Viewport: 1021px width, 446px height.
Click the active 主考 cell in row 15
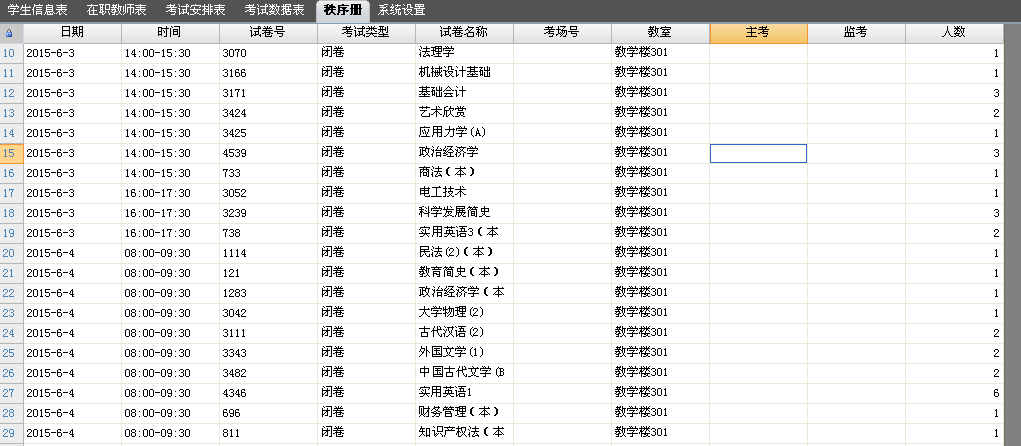tap(759, 154)
